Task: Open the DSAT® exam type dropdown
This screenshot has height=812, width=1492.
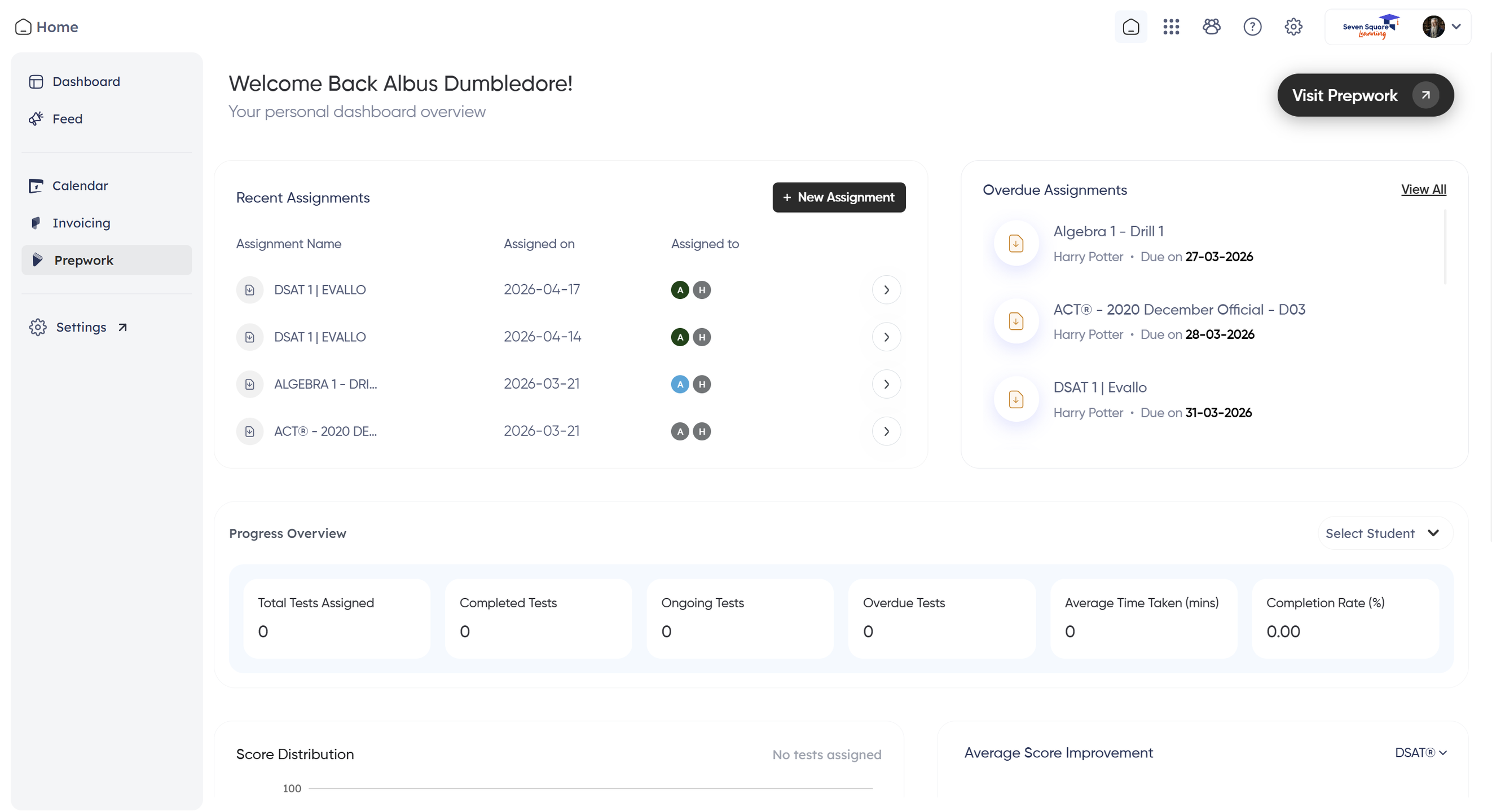Action: pyautogui.click(x=1420, y=752)
